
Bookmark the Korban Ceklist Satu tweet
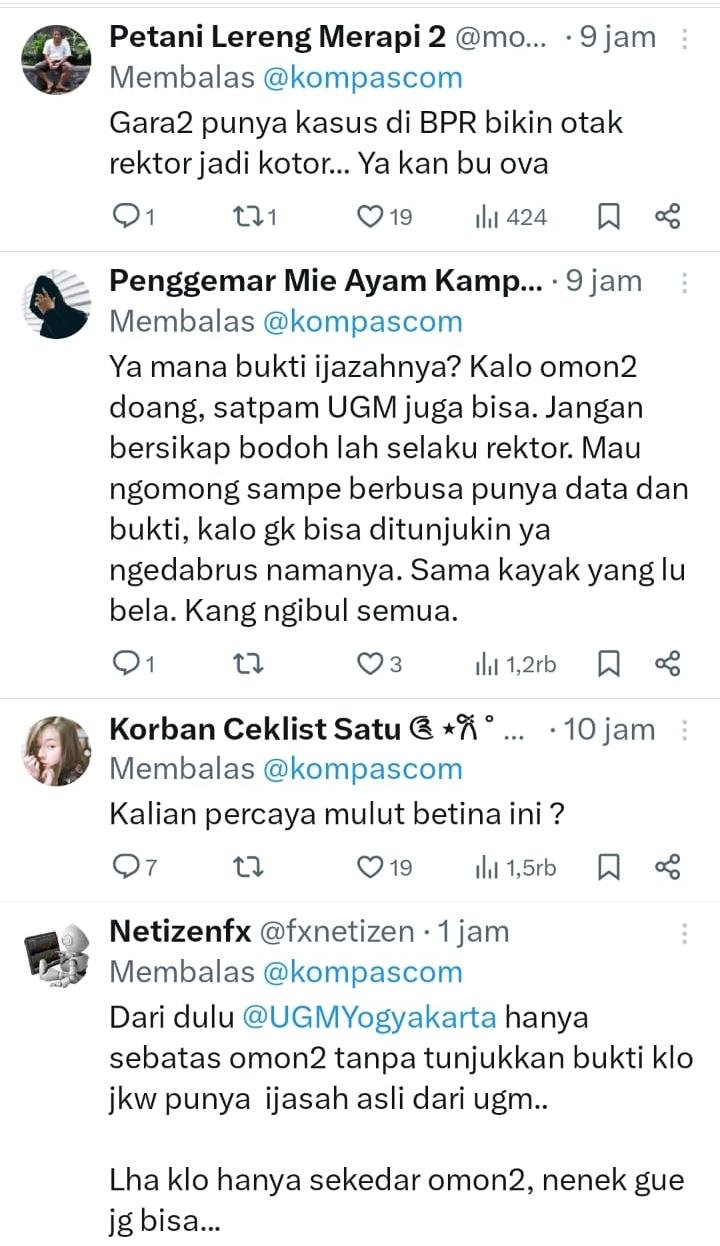point(608,867)
